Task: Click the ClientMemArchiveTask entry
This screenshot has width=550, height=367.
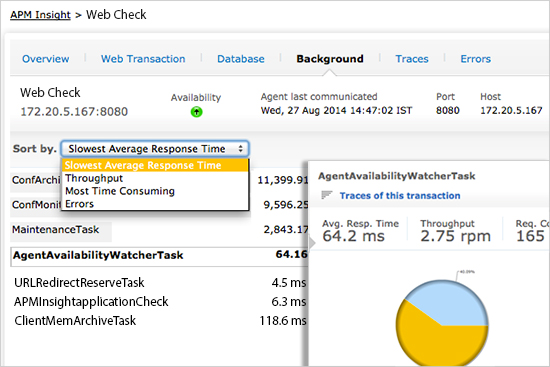Action: pos(75,320)
